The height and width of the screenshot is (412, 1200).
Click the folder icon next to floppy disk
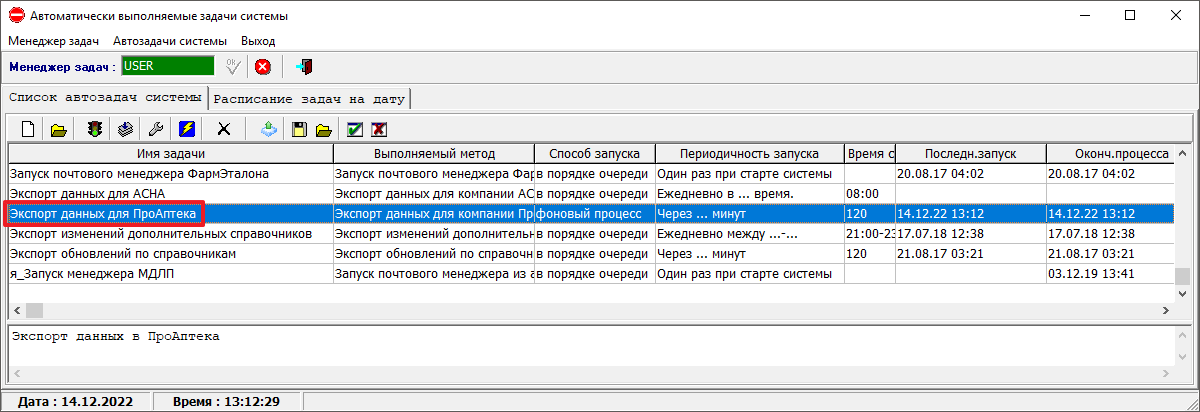tap(323, 129)
